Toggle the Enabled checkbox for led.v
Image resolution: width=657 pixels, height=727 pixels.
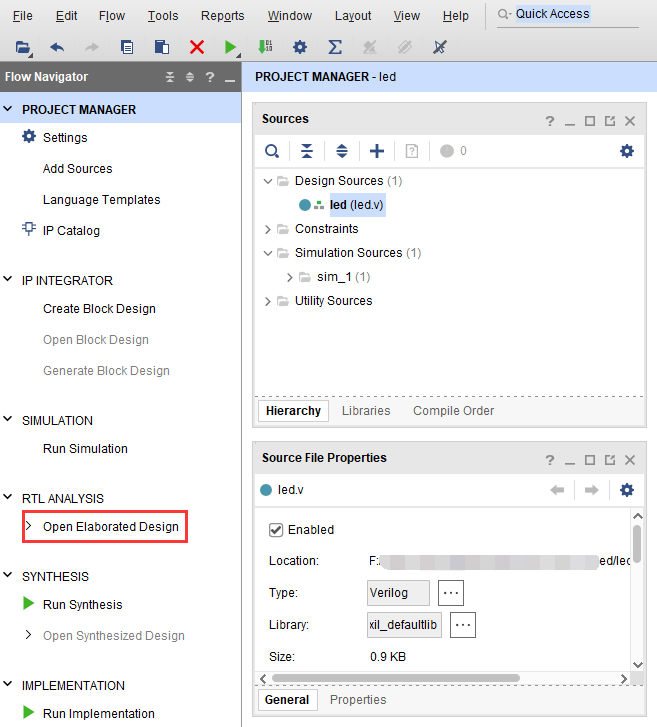[276, 530]
